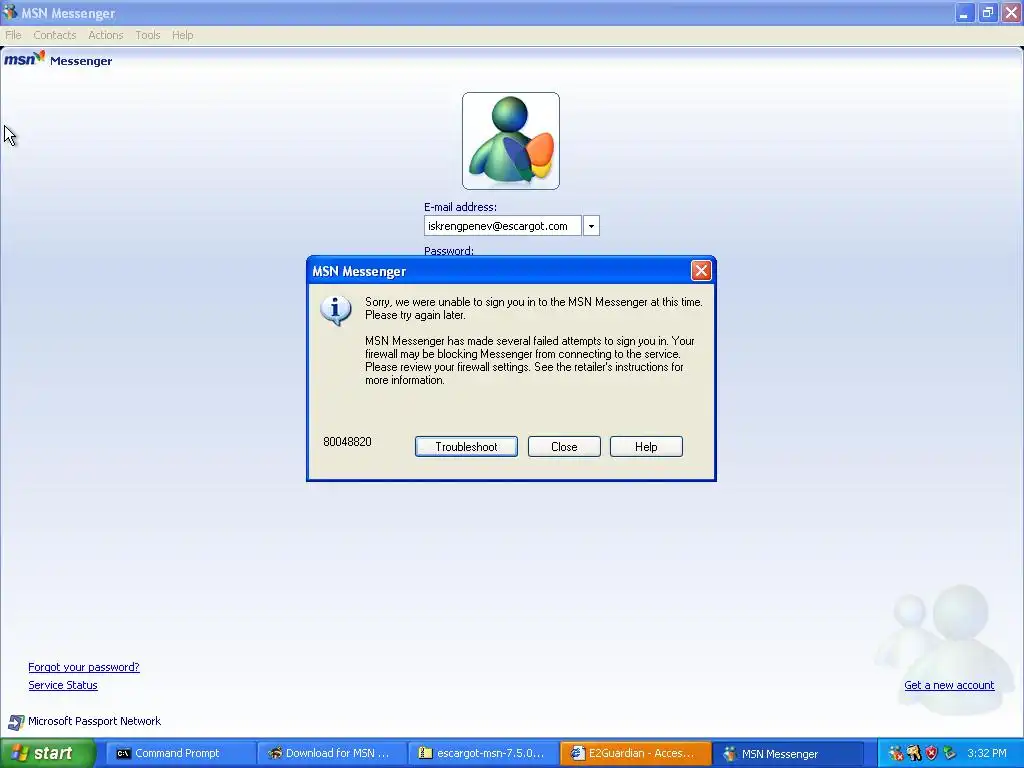Click the msn butterfly logo
The image size is (1024, 768).
click(25, 59)
